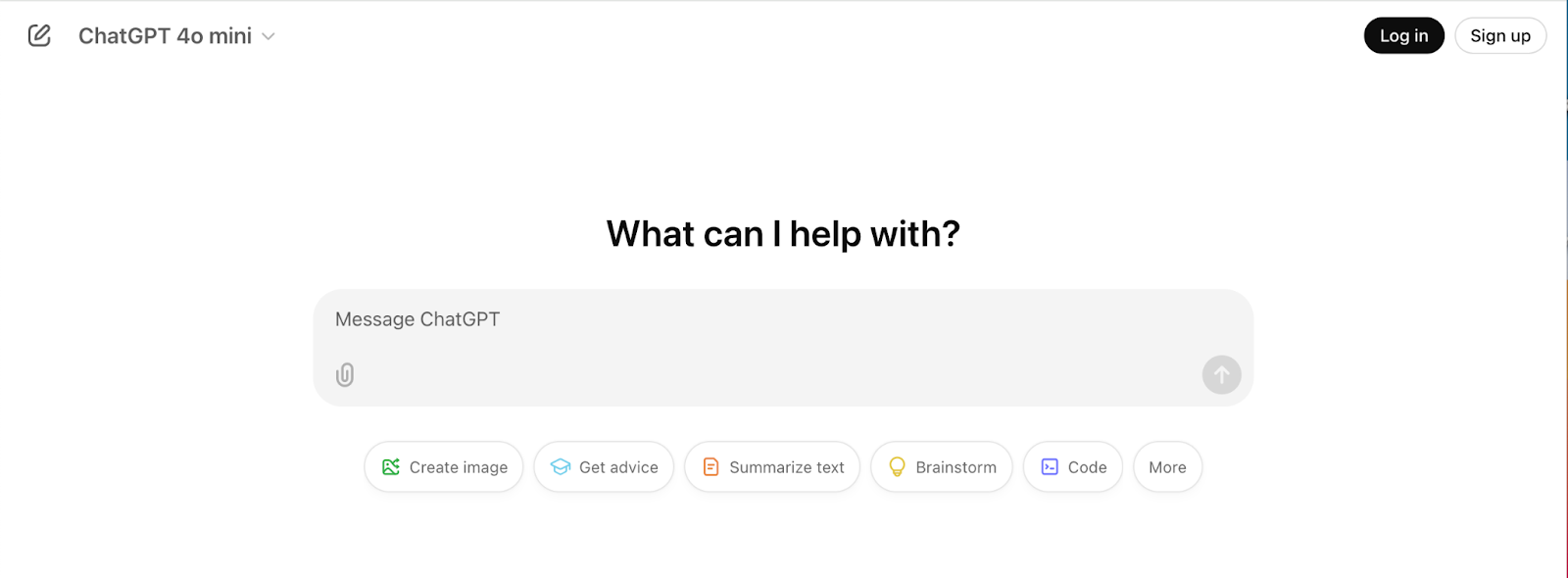Expand the More suggestions chip
1568x578 pixels.
(x=1167, y=467)
